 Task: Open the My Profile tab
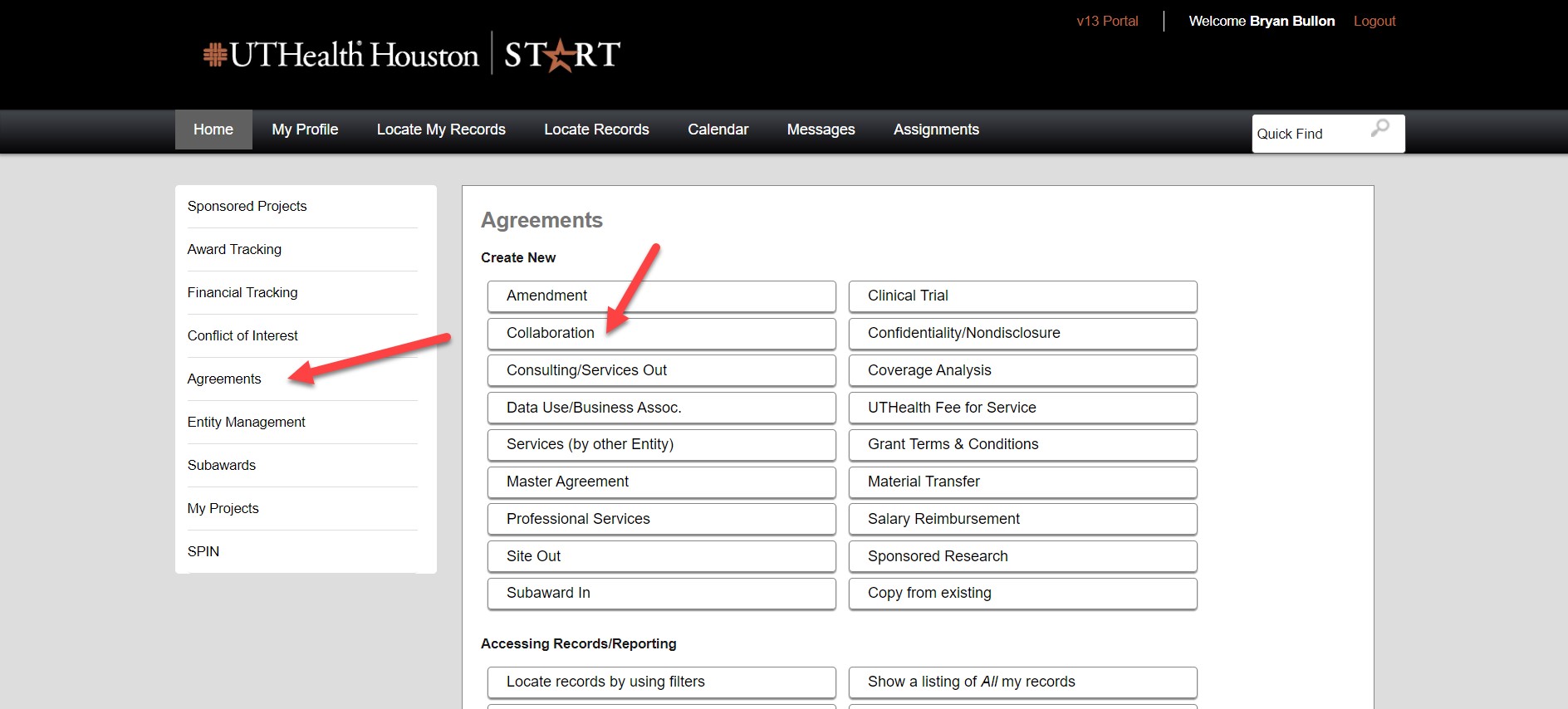tap(305, 130)
